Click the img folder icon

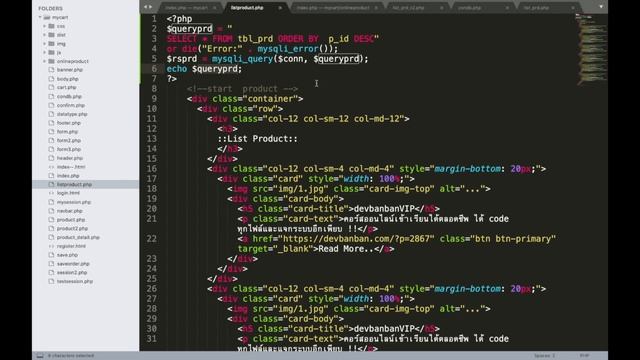point(51,44)
